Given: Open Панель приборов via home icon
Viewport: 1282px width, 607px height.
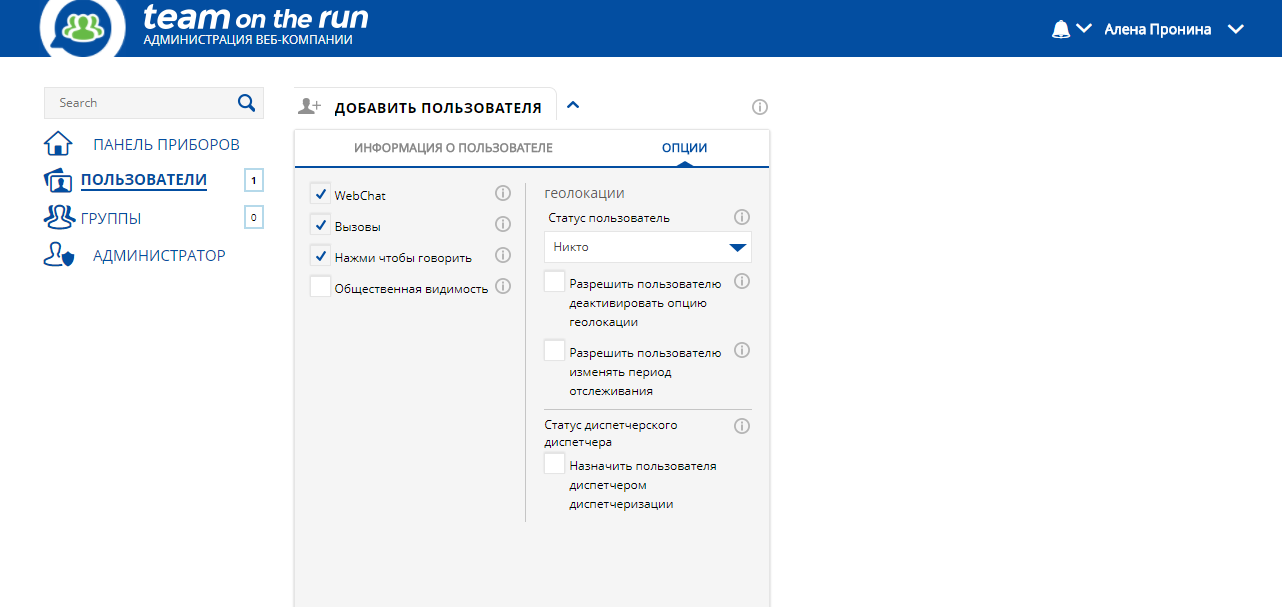Looking at the screenshot, I should click(58, 142).
